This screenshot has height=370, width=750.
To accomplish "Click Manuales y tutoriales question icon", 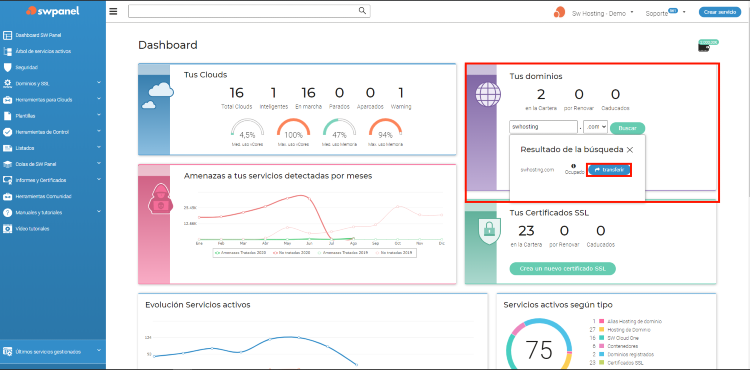I will click(x=7, y=212).
